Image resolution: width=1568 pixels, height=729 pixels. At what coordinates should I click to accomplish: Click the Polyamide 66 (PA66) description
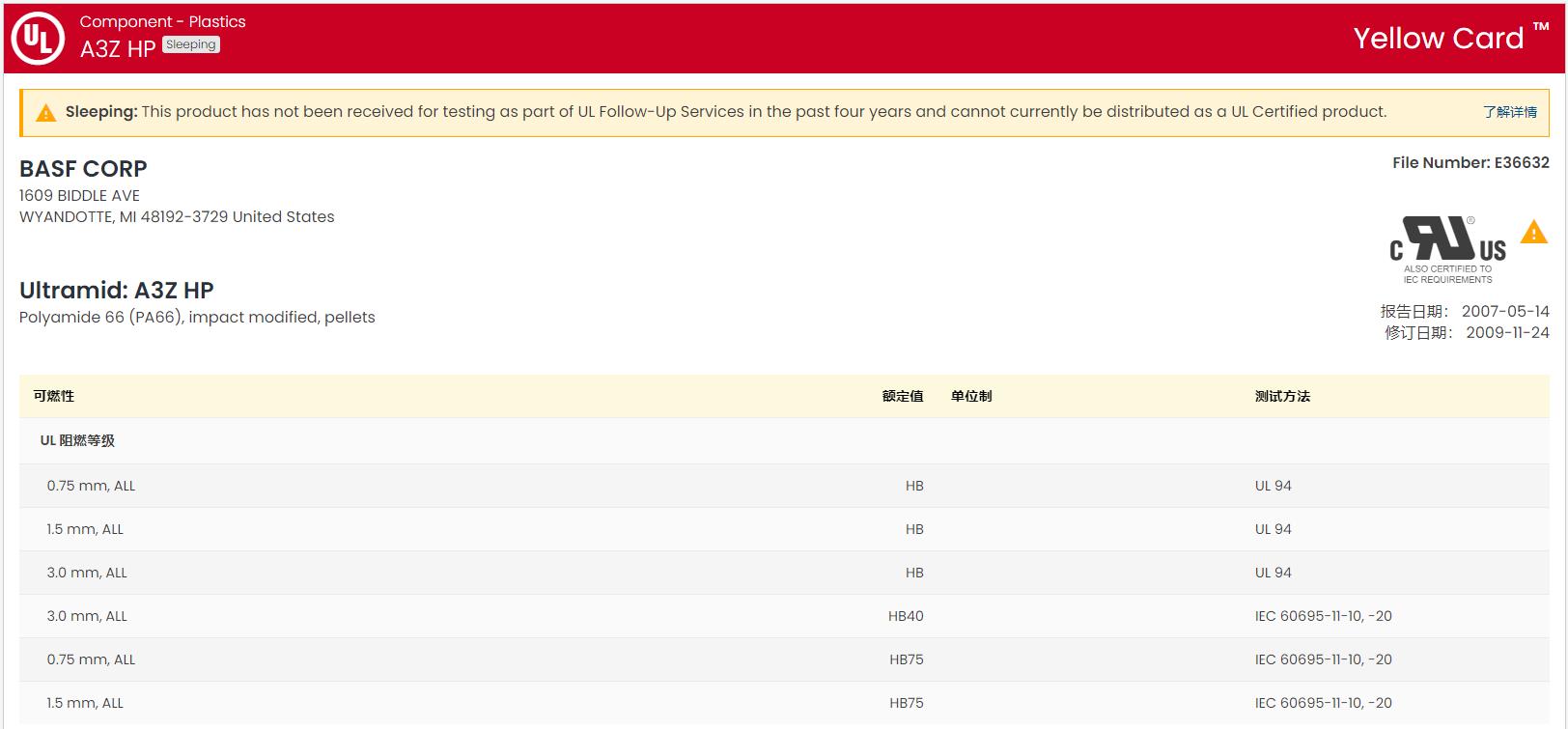pos(197,317)
